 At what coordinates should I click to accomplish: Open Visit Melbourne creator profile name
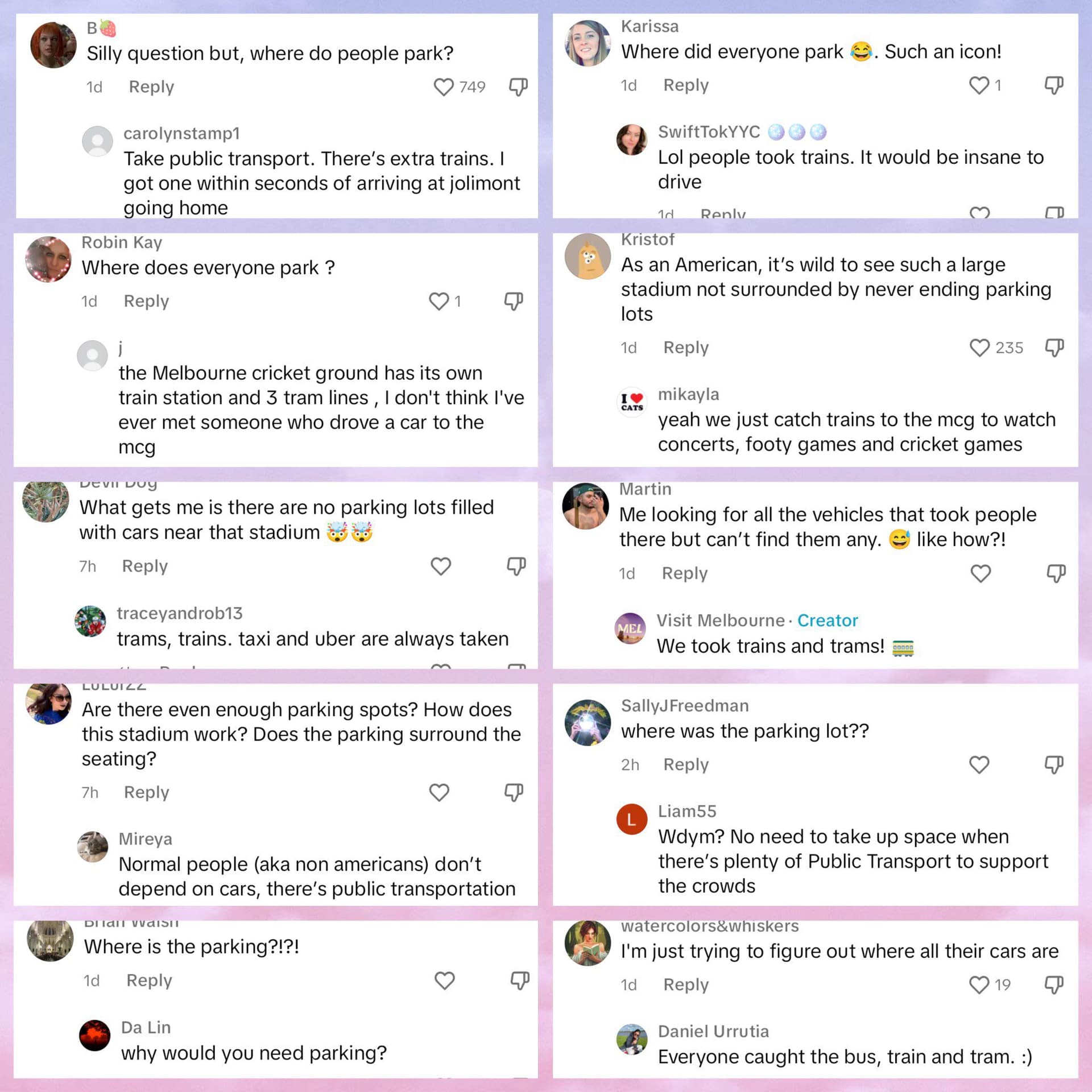click(721, 621)
